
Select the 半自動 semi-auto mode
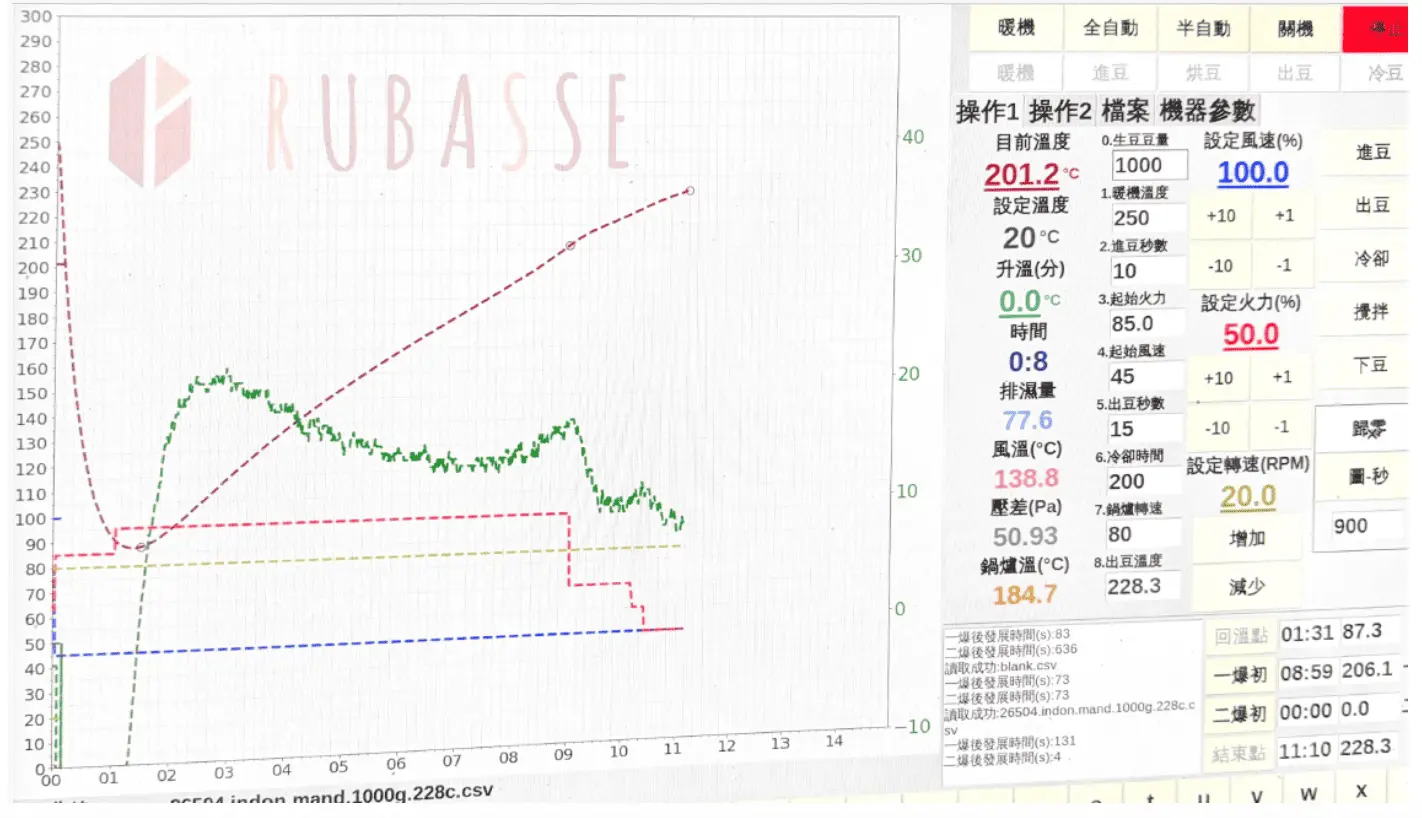(1203, 28)
